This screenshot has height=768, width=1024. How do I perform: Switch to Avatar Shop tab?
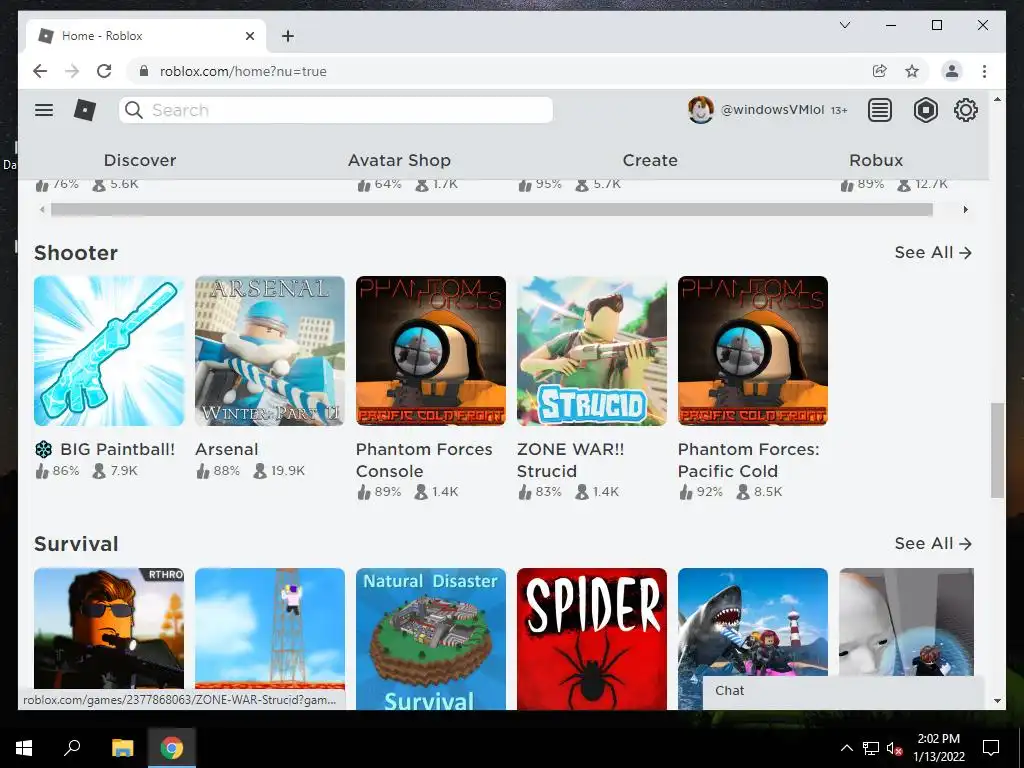click(399, 160)
